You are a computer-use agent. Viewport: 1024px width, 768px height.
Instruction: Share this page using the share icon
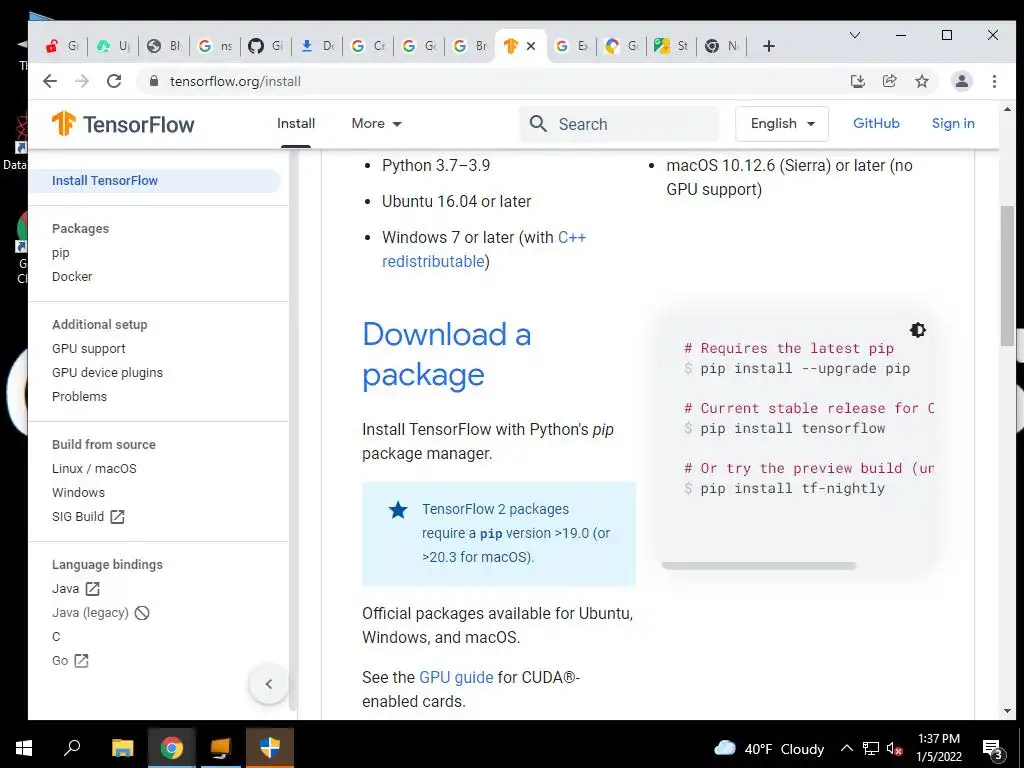tap(889, 81)
